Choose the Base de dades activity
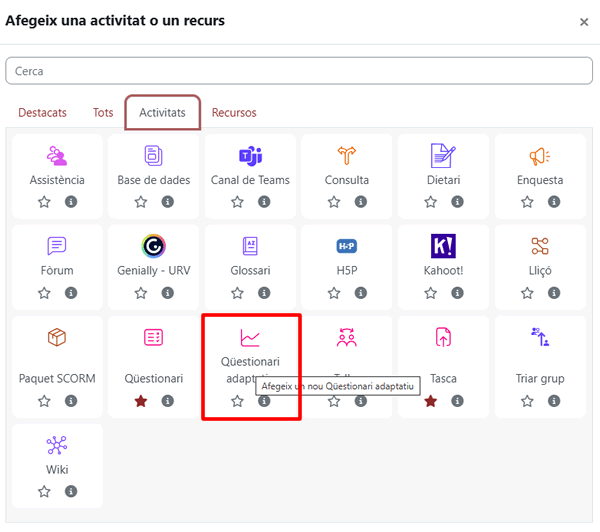This screenshot has width=600, height=532. pyautogui.click(x=153, y=156)
